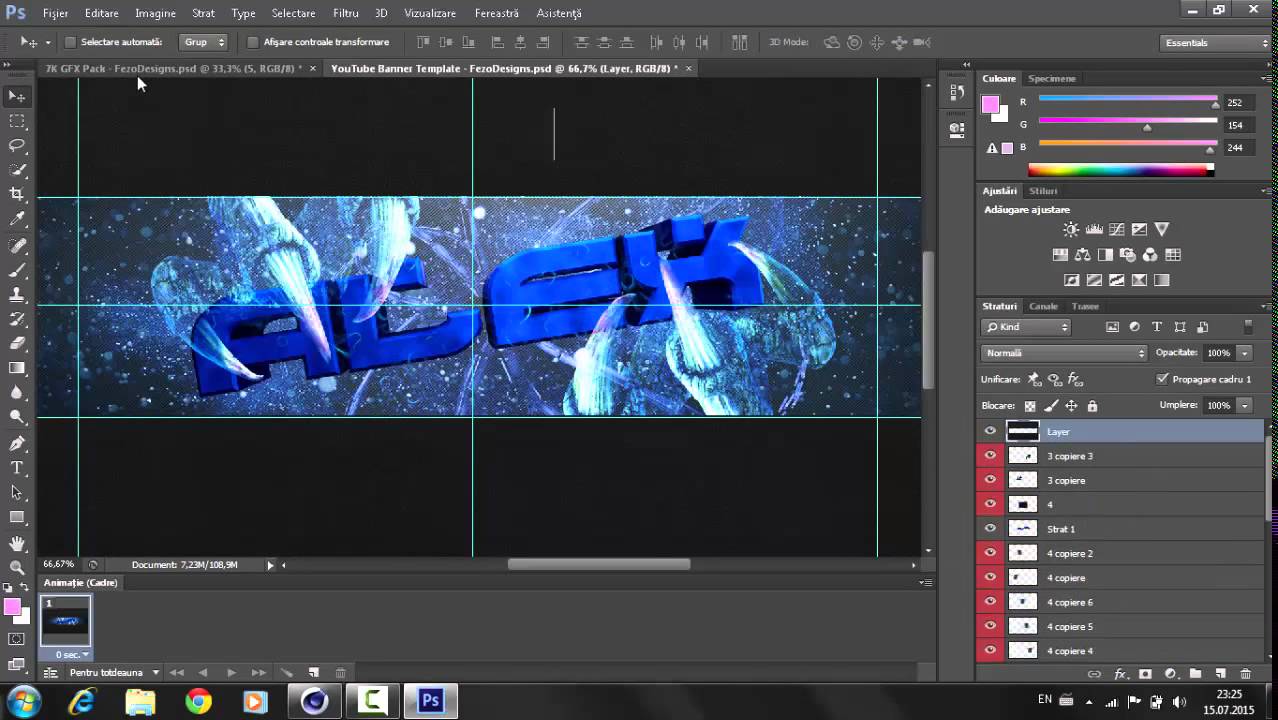
Task: Select the Gradient tool
Action: pos(17,368)
